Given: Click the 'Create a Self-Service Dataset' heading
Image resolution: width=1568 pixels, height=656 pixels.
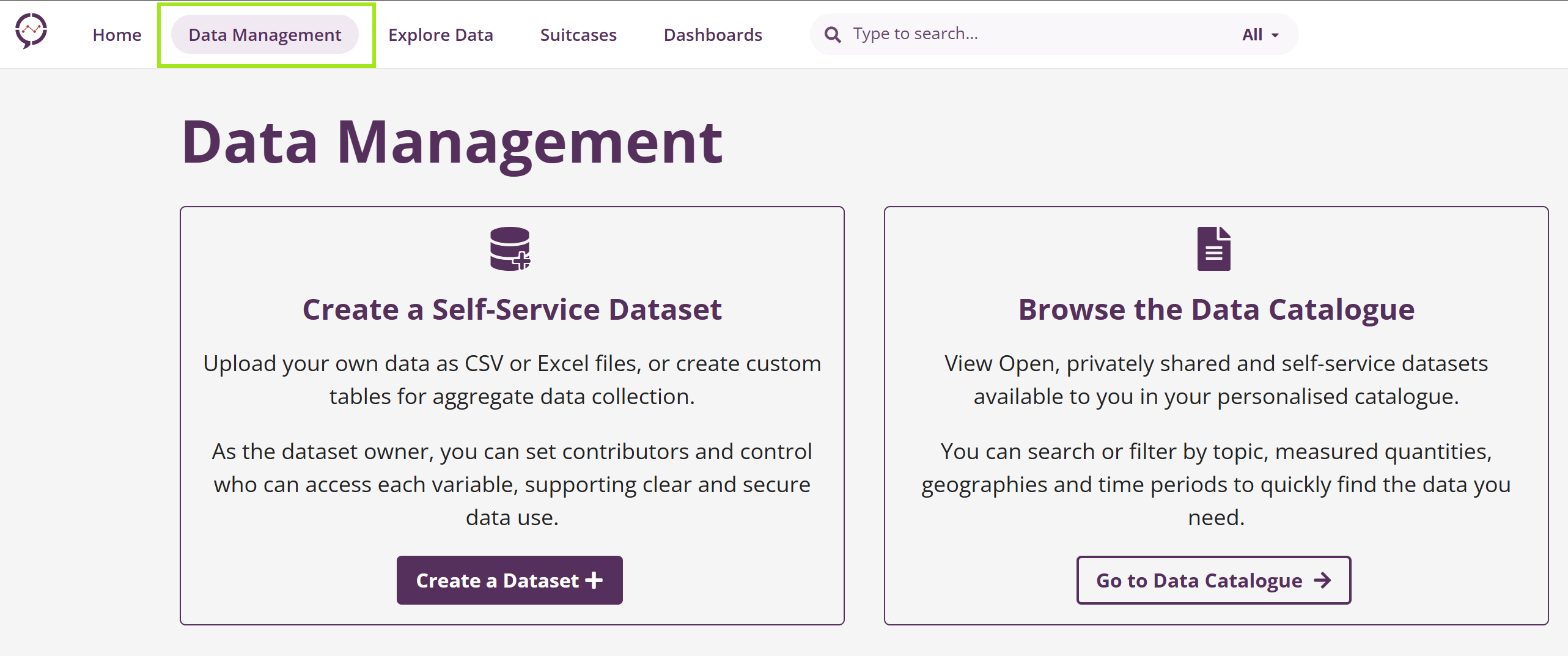Looking at the screenshot, I should click(x=512, y=309).
